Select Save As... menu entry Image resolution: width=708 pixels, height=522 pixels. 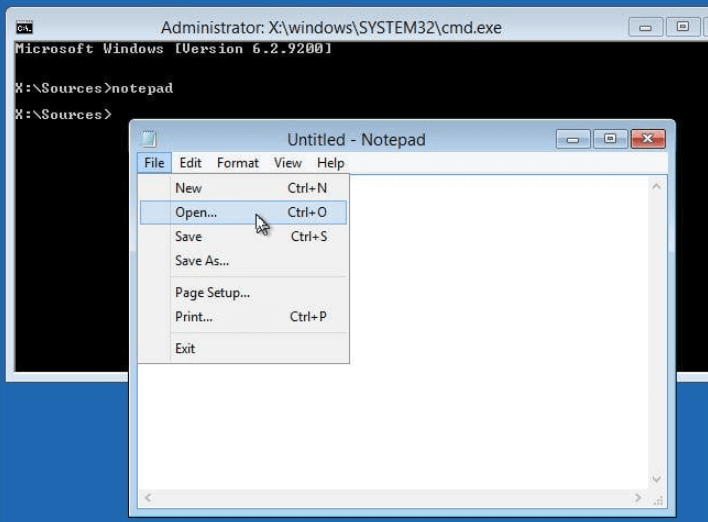pyautogui.click(x=243, y=261)
